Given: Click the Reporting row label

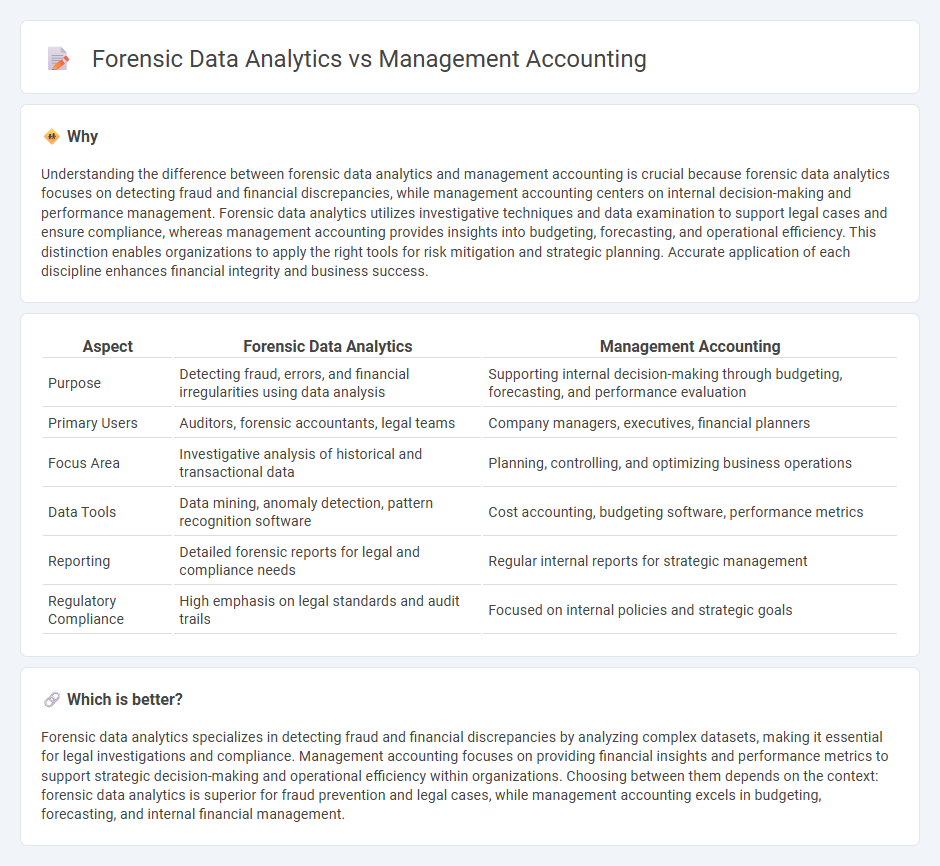Looking at the screenshot, I should (79, 562).
